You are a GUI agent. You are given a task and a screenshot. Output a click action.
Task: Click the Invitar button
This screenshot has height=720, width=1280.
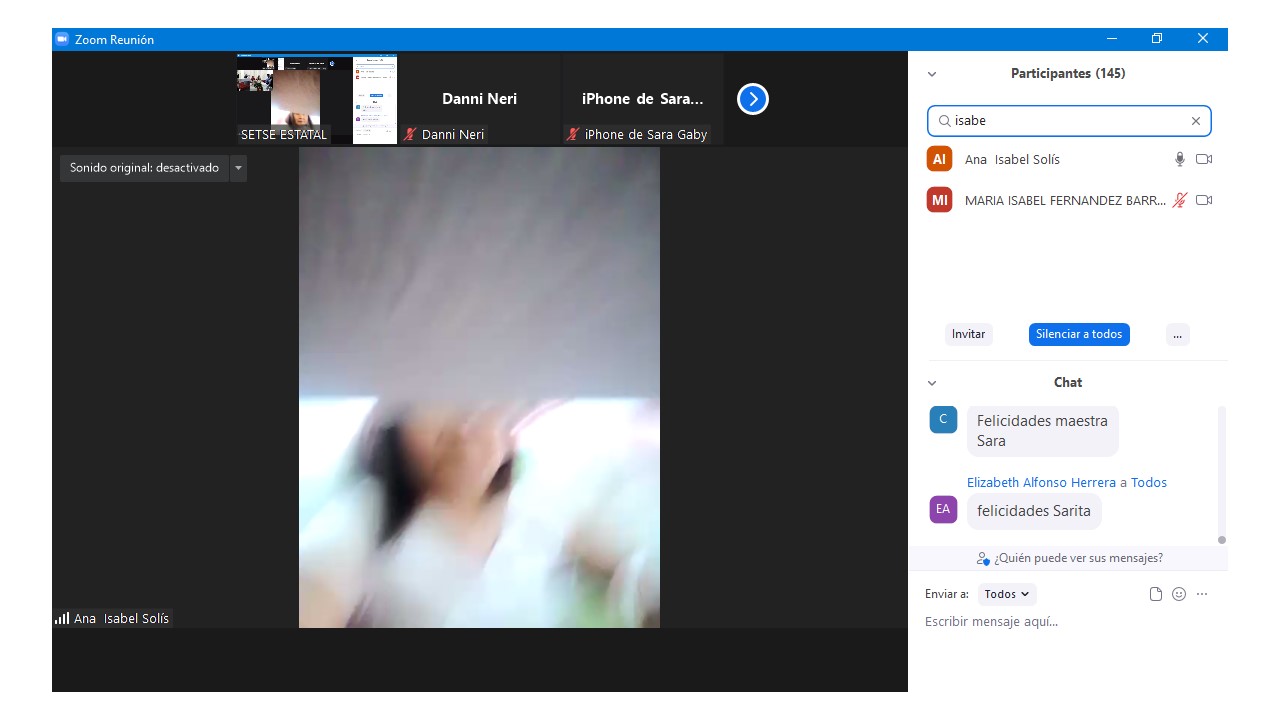tap(968, 334)
